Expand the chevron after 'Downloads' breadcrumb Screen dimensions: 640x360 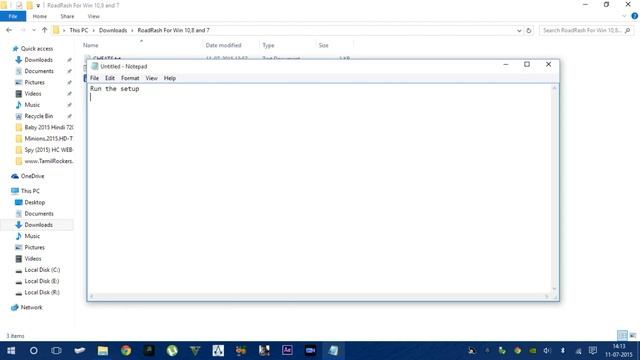click(132, 30)
